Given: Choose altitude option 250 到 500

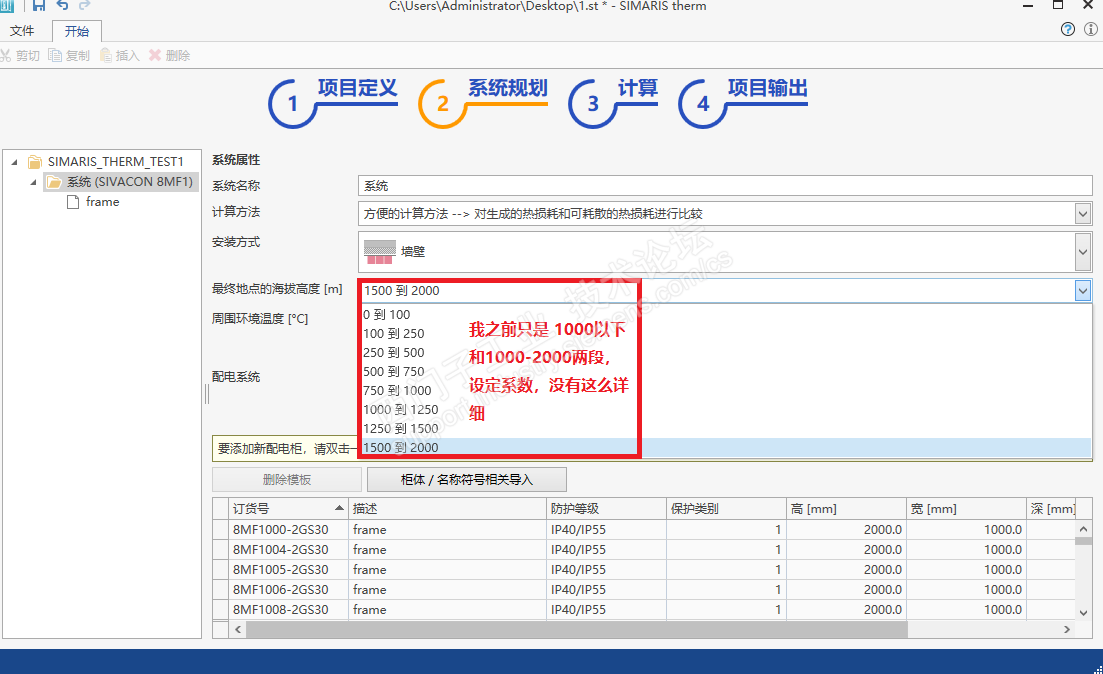Looking at the screenshot, I should [394, 352].
